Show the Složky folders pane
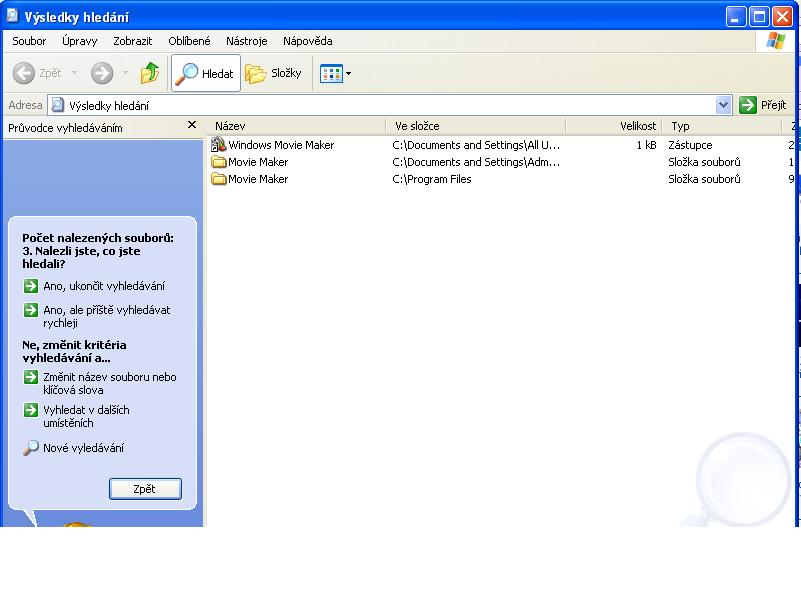 (274, 73)
